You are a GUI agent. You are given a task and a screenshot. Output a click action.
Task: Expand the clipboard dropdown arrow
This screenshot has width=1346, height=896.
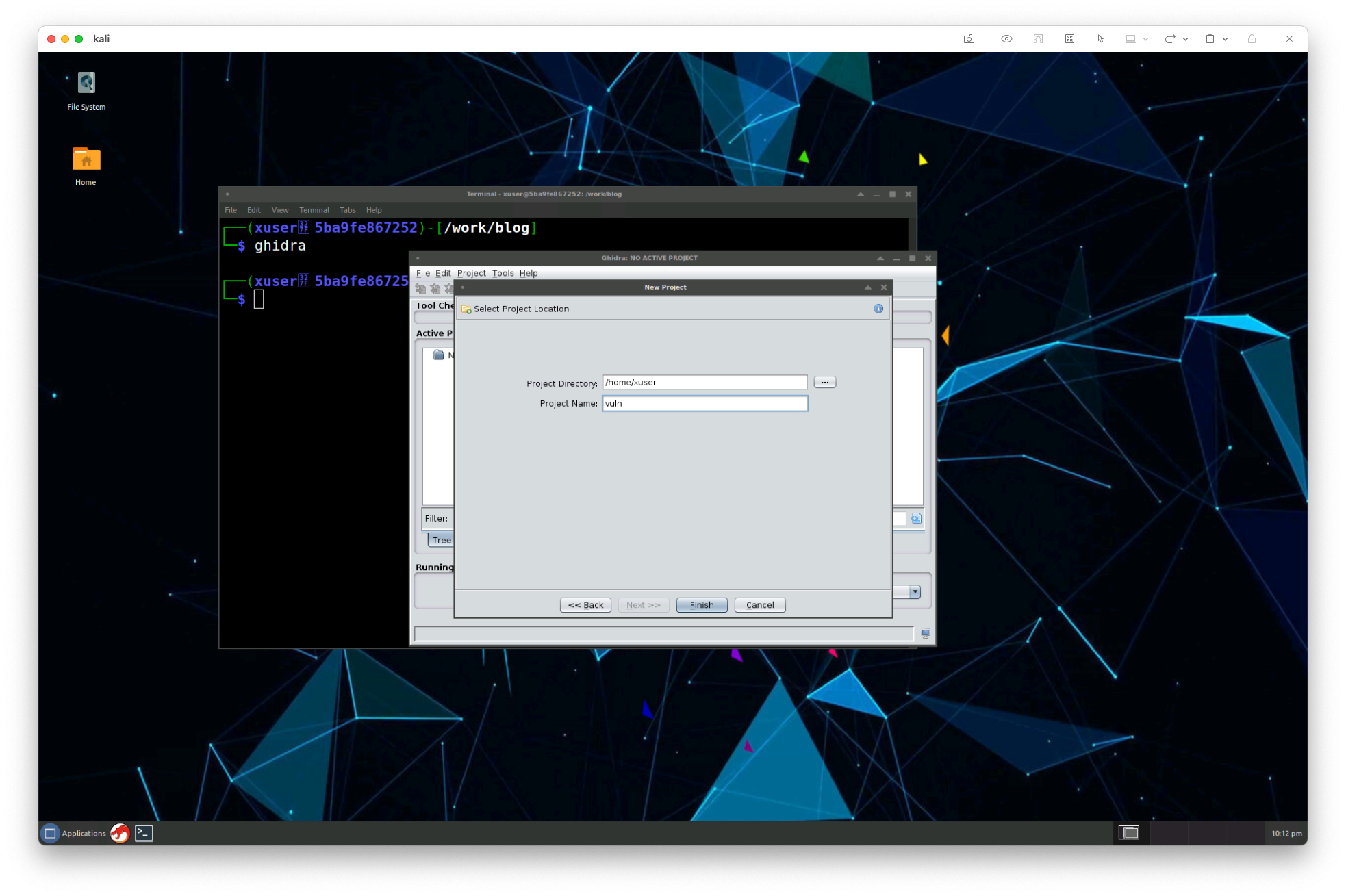pyautogui.click(x=1225, y=39)
